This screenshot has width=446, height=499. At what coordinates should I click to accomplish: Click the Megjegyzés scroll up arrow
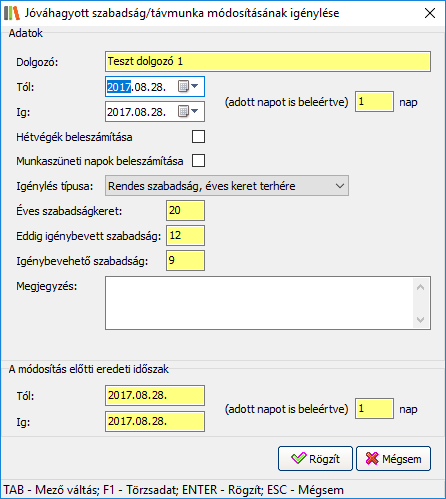[421, 287]
